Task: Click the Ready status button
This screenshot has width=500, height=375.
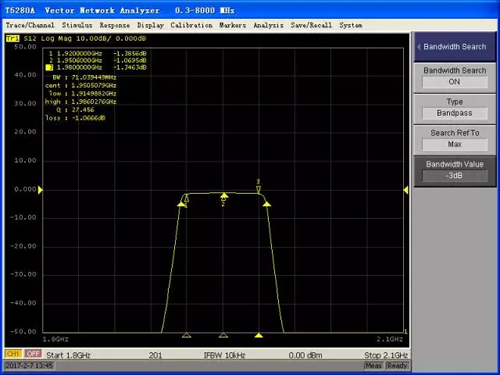Action: (397, 366)
